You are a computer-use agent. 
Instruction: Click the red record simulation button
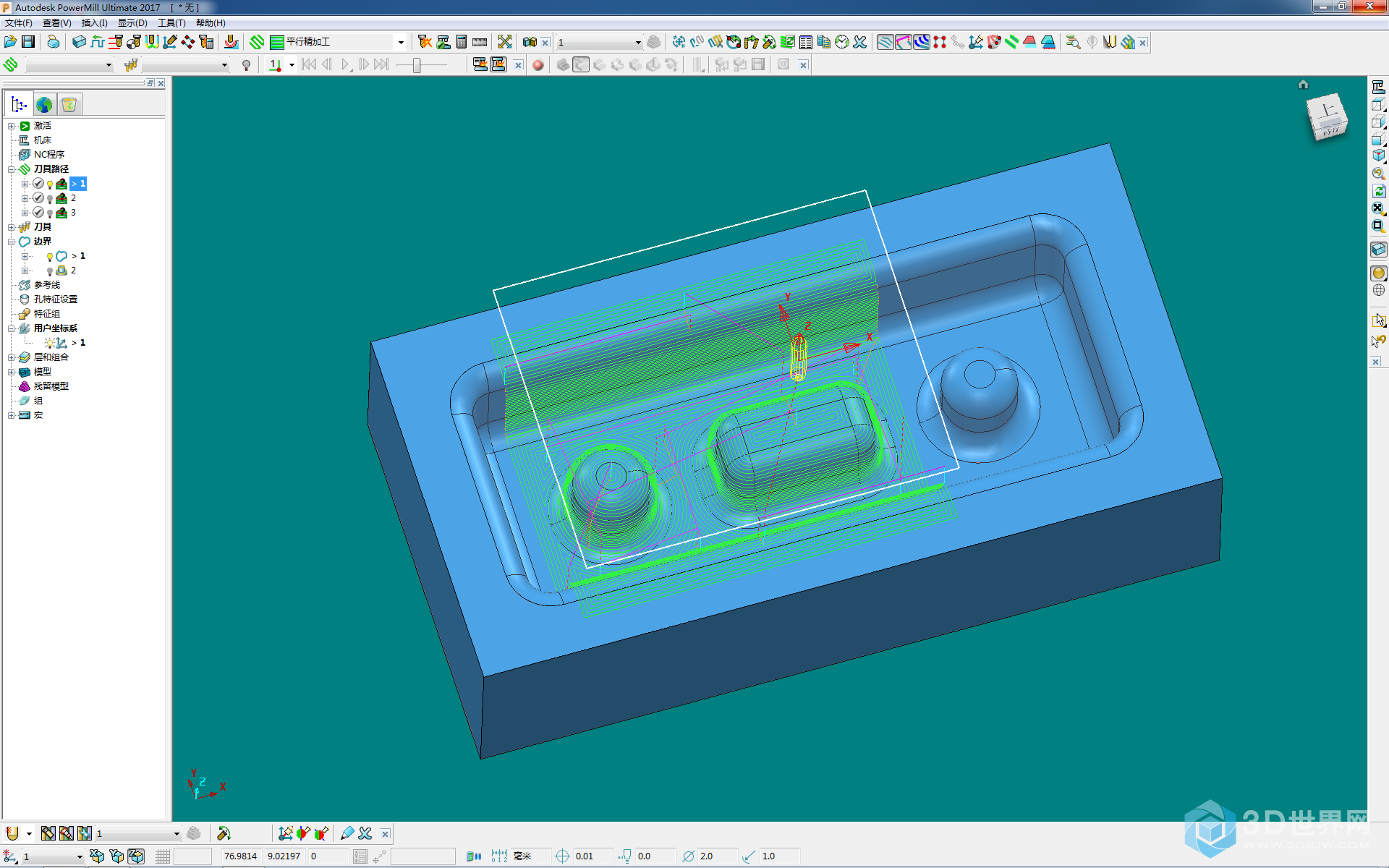(x=538, y=65)
